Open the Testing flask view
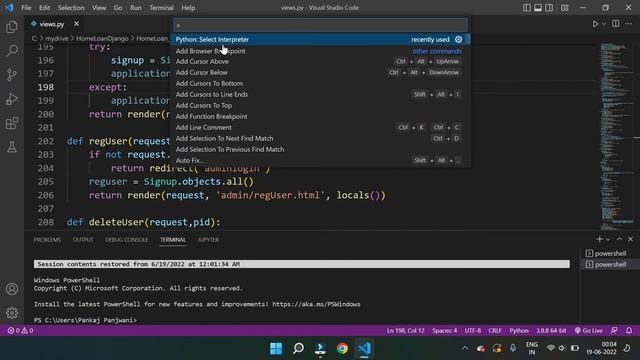The image size is (640, 360). click(x=12, y=147)
